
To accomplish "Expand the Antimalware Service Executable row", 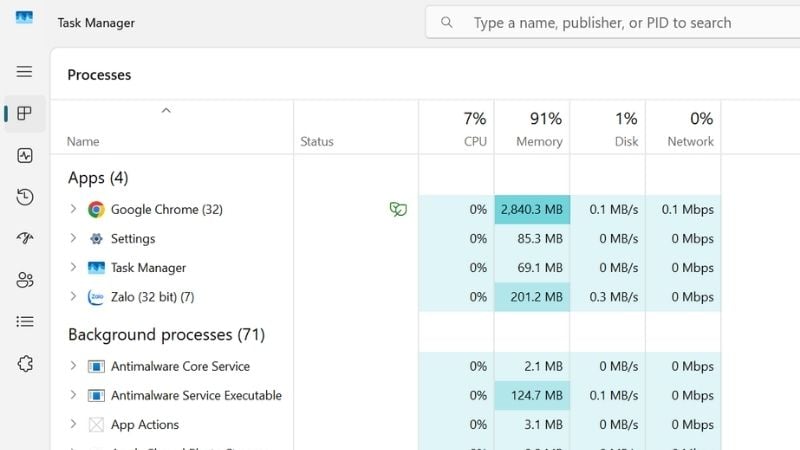I will [x=73, y=394].
